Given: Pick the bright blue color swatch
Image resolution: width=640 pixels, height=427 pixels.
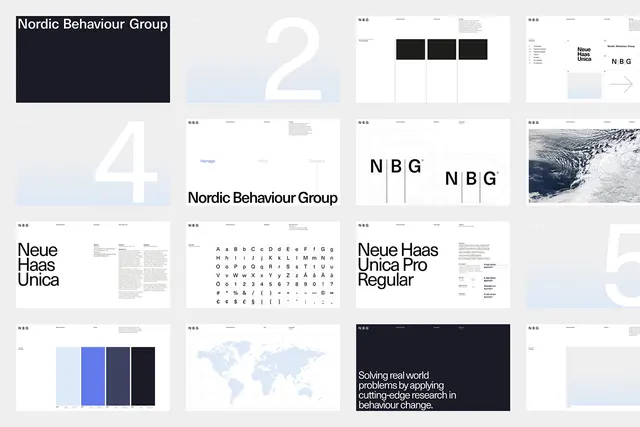Looking at the screenshot, I should [x=93, y=376].
